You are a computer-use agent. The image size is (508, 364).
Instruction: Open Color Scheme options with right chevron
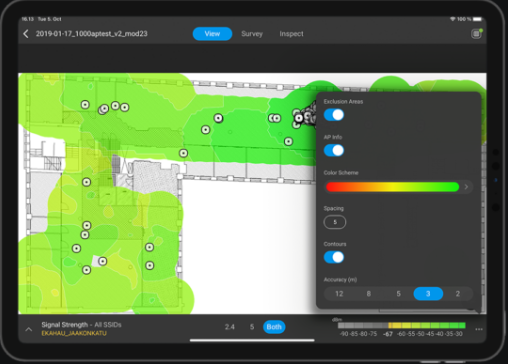(x=466, y=187)
